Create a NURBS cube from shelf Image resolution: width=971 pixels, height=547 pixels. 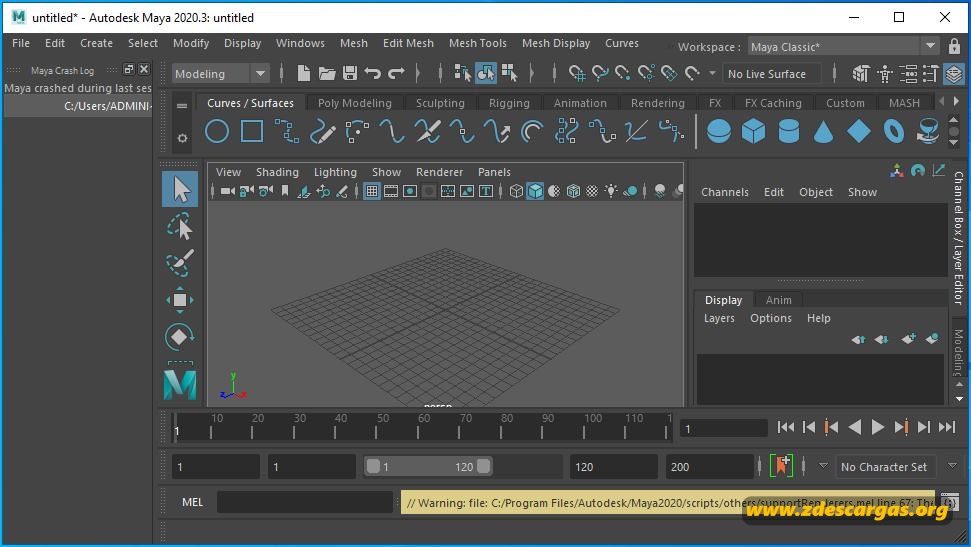(x=753, y=131)
